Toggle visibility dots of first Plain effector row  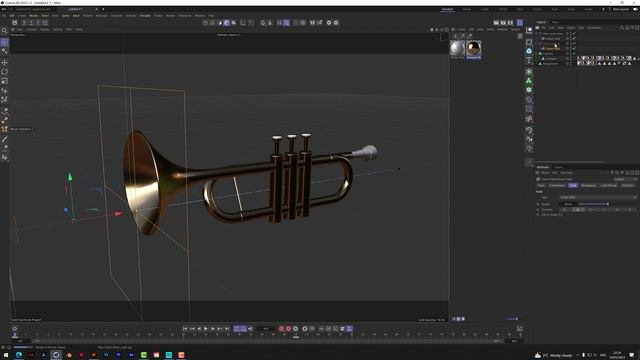[570, 33]
